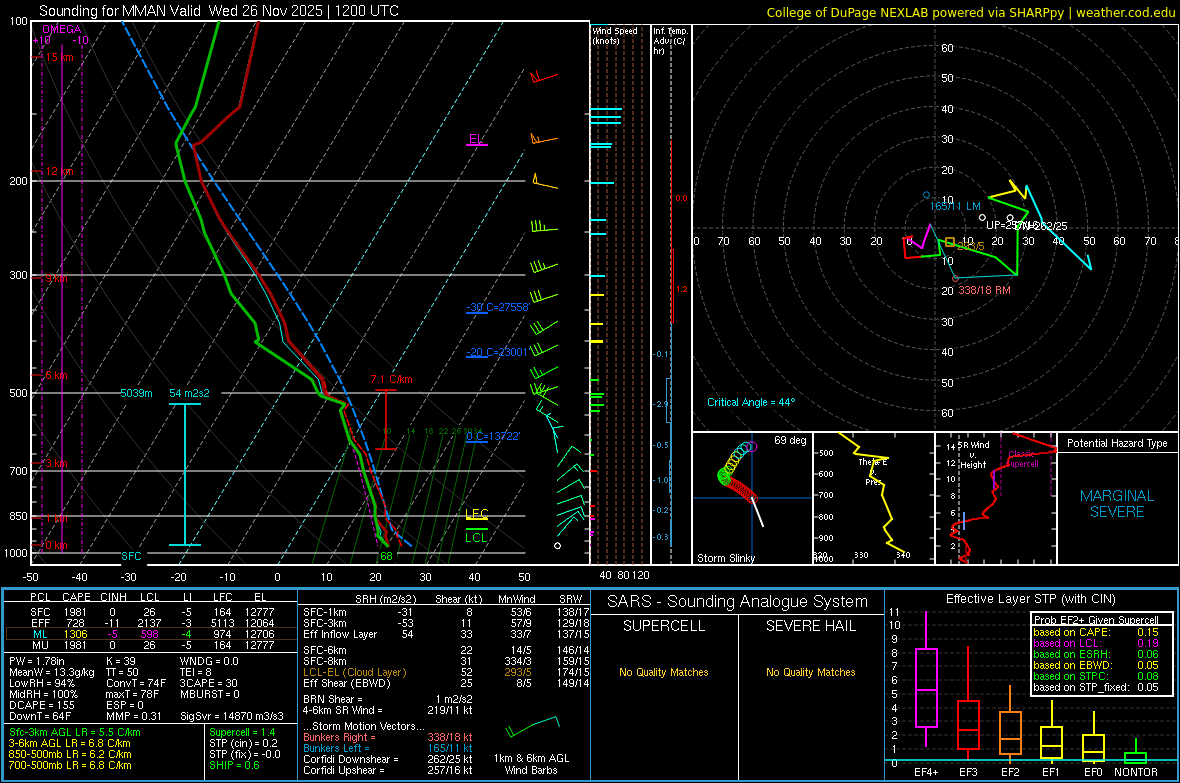
Task: Click the 'Corfidi Downshear =' row
Action: [388, 759]
